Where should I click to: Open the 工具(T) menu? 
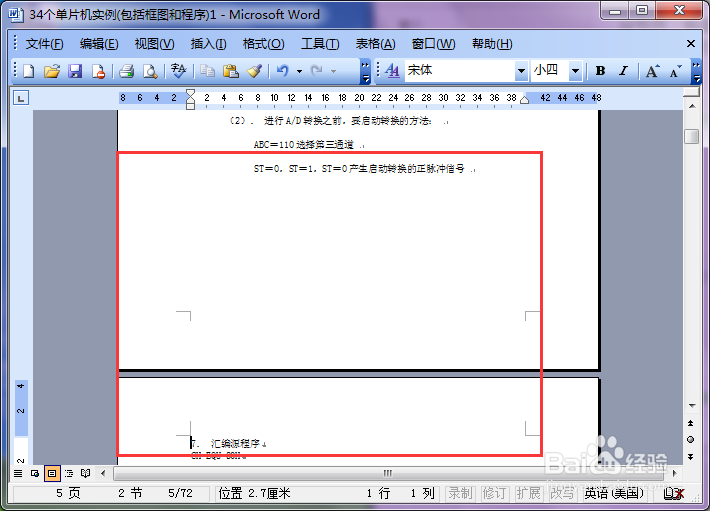point(320,44)
